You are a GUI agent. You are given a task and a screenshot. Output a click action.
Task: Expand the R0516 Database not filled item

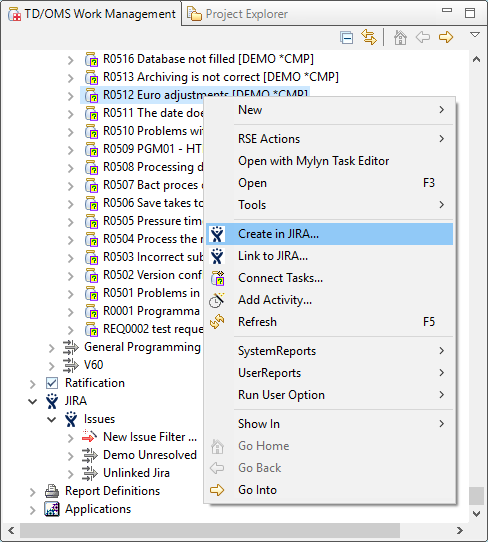(x=71, y=60)
